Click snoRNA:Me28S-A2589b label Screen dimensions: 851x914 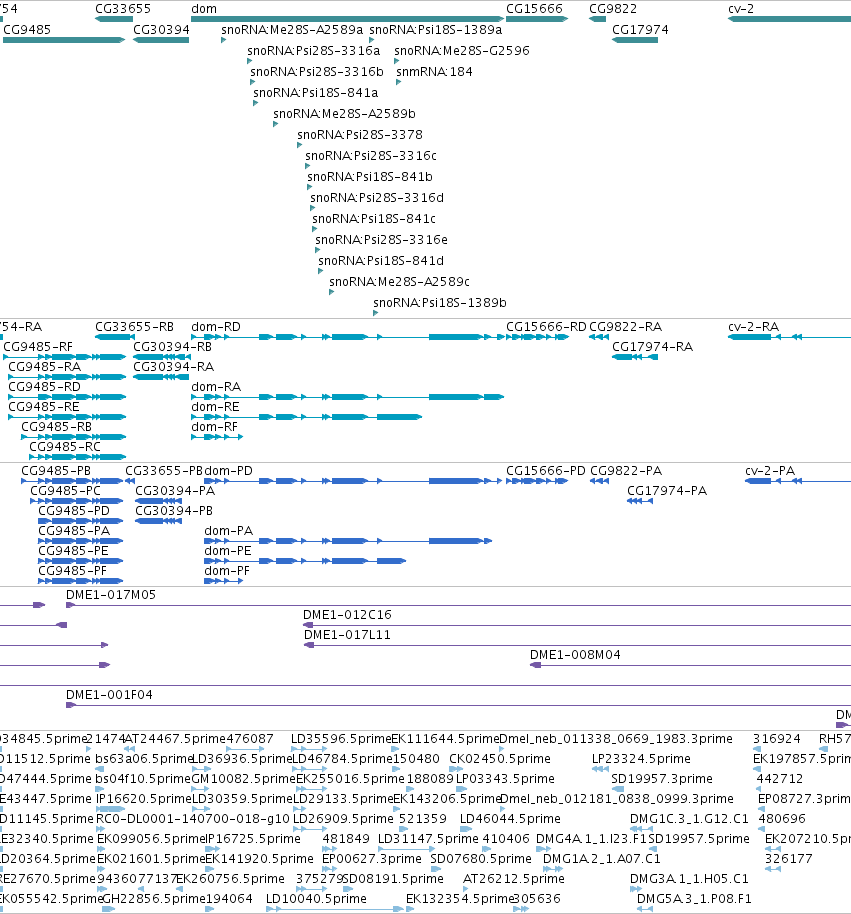tap(344, 114)
